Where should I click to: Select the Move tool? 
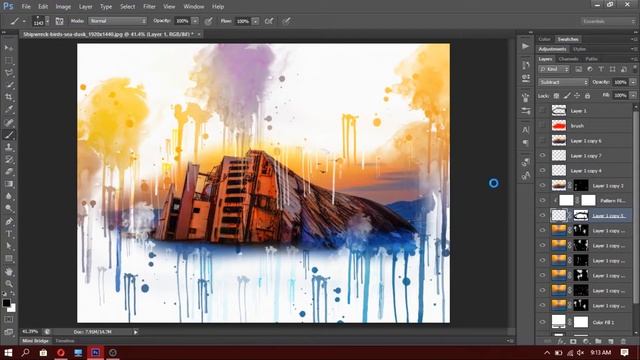pos(9,48)
